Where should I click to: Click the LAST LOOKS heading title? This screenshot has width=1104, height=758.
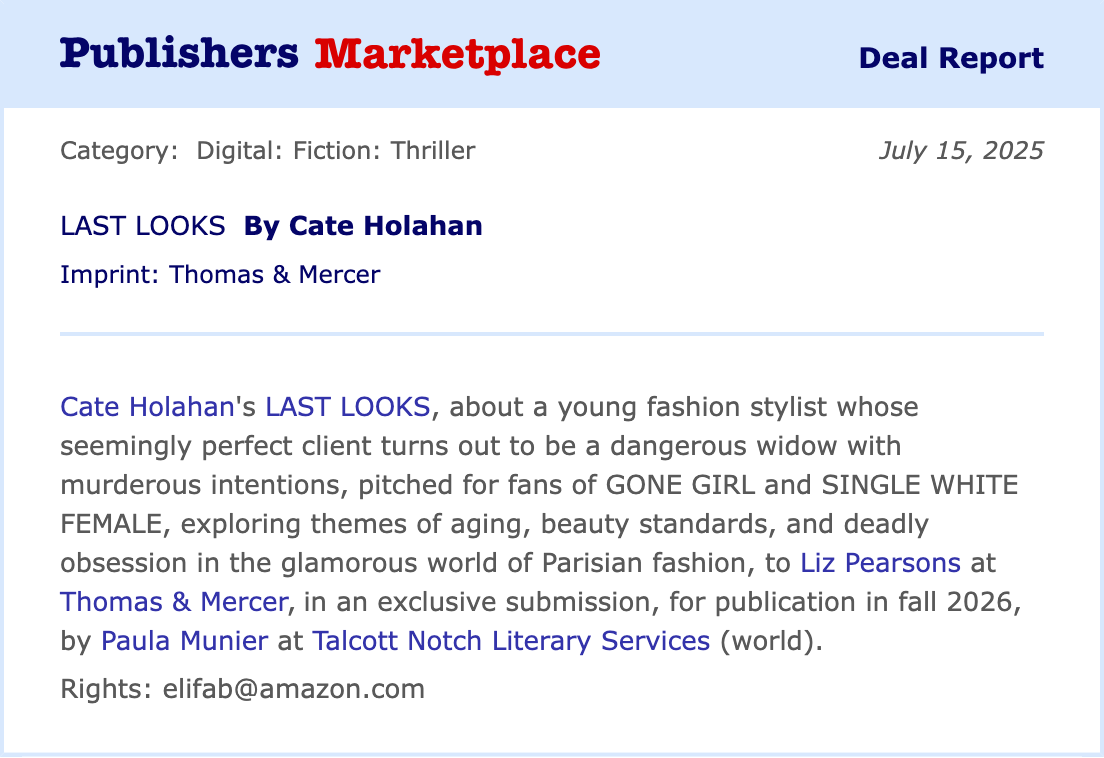coord(143,226)
